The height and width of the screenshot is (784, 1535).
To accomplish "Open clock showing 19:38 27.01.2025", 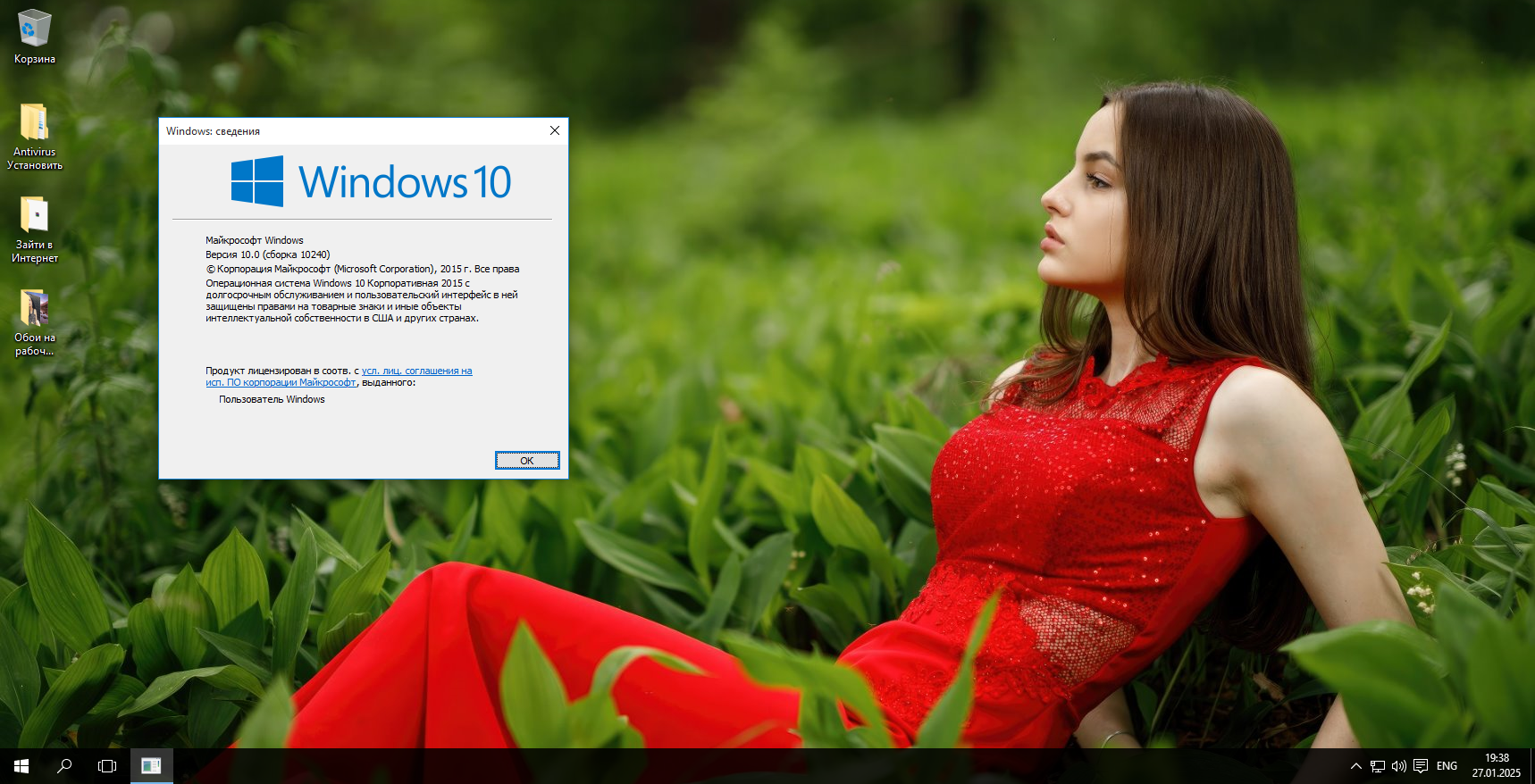I will [x=1497, y=766].
